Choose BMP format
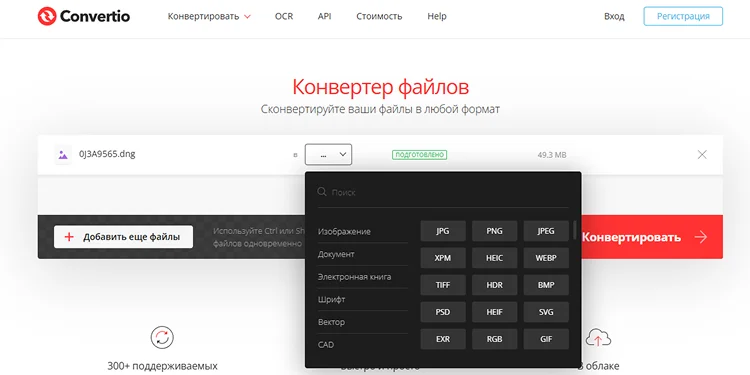The height and width of the screenshot is (375, 750). pos(546,285)
